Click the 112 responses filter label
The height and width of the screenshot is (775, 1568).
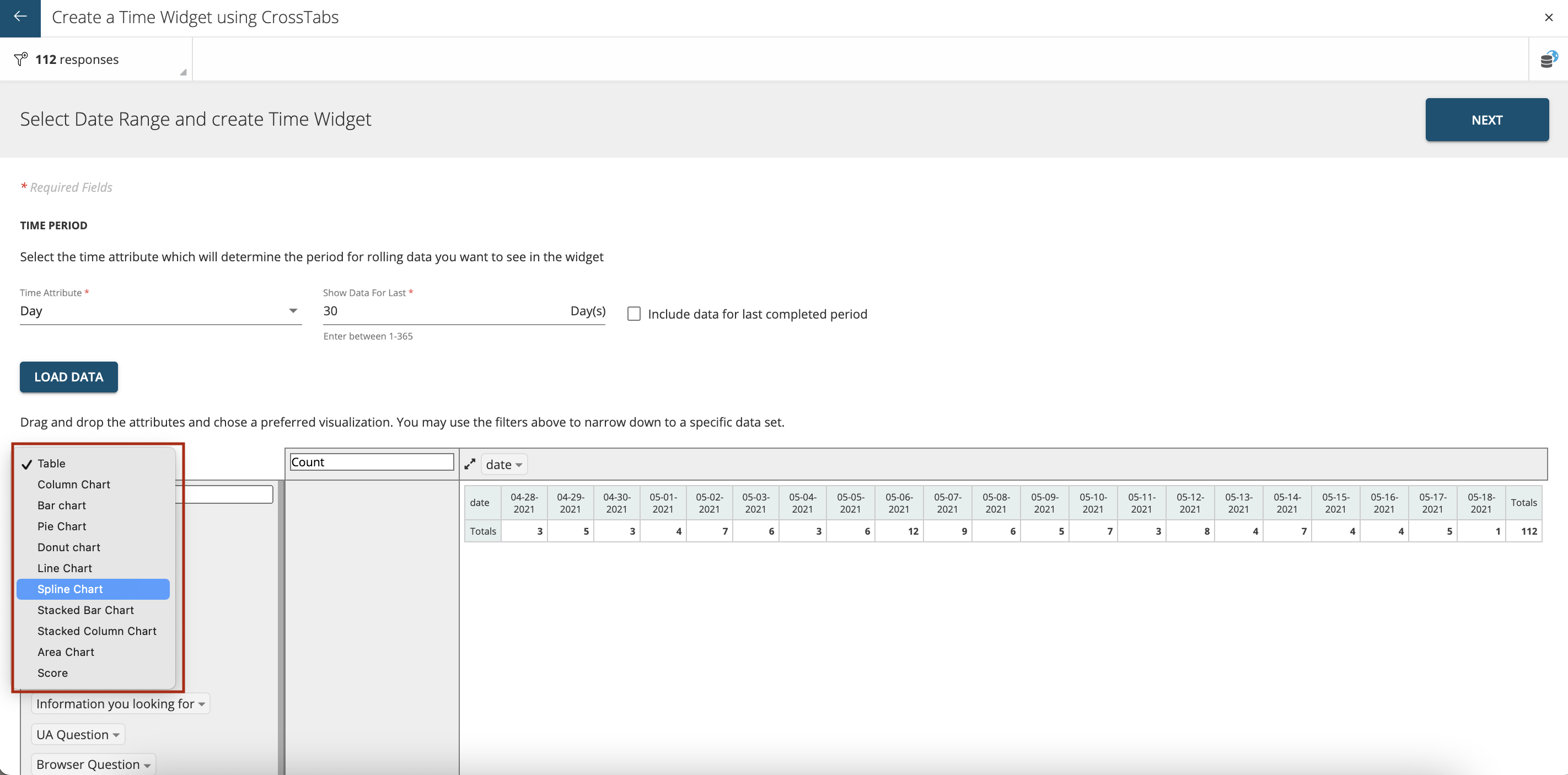click(77, 59)
